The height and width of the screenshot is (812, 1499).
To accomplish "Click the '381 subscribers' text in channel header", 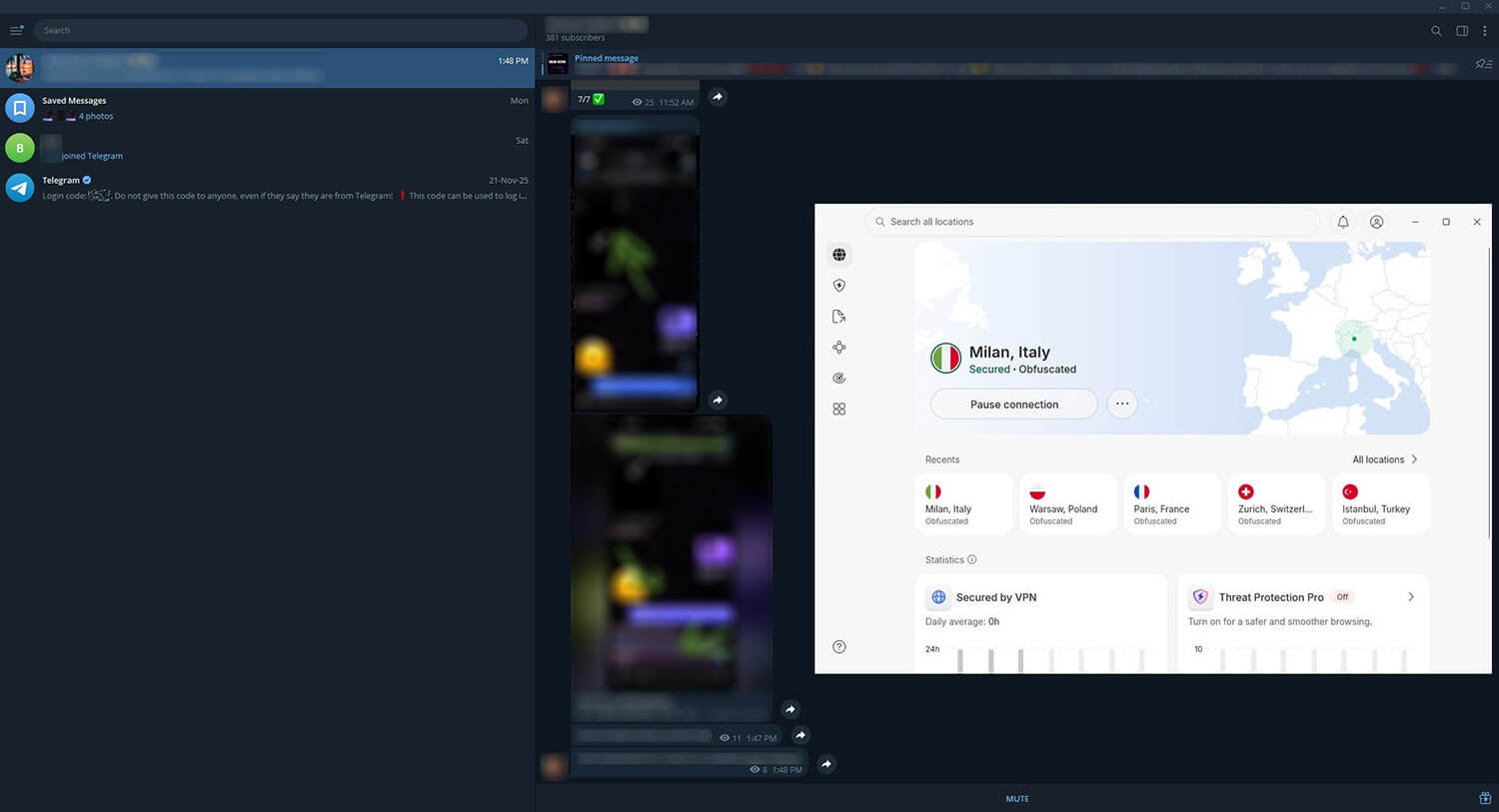I will pyautogui.click(x=575, y=38).
